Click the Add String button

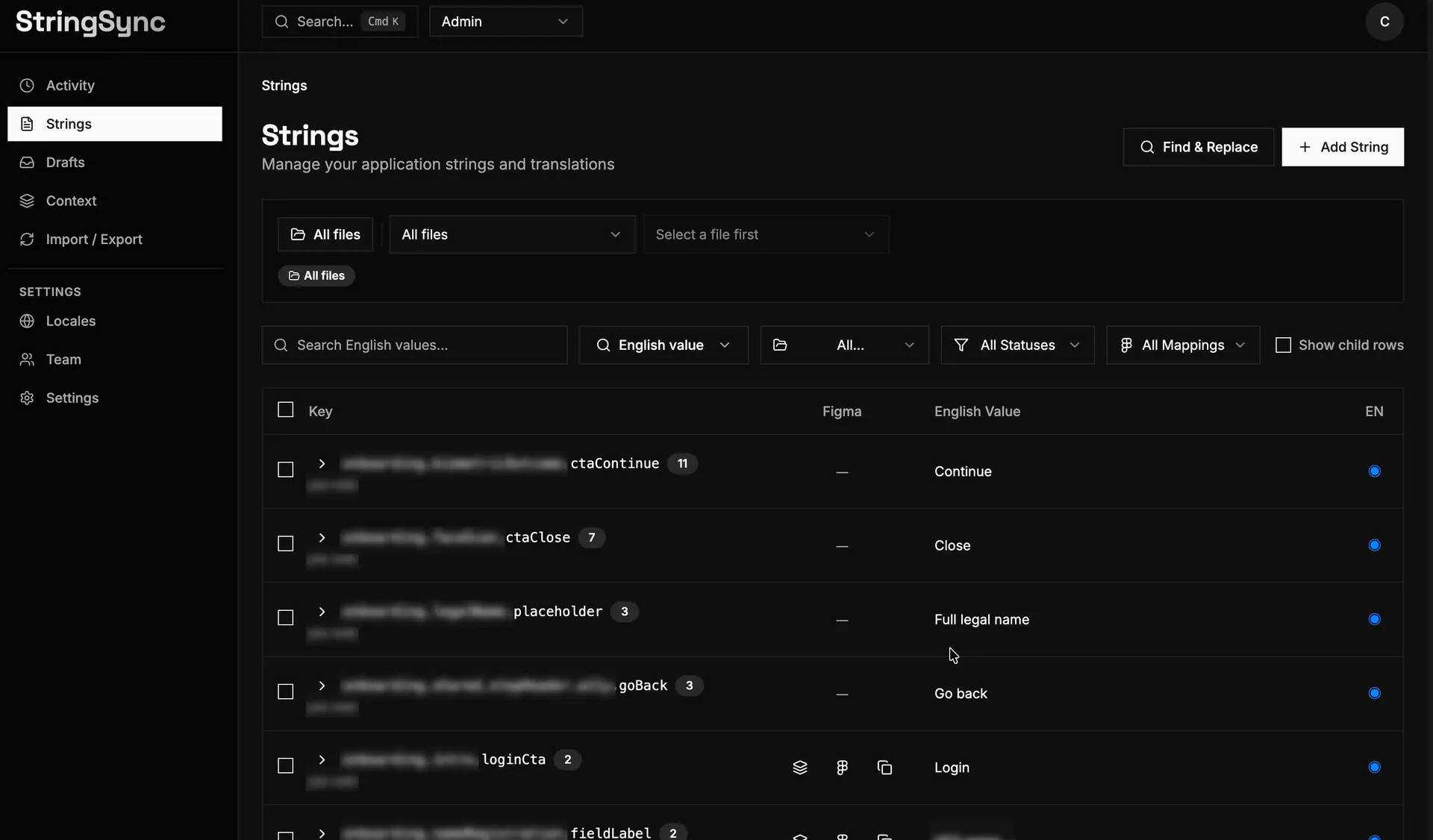[x=1343, y=147]
